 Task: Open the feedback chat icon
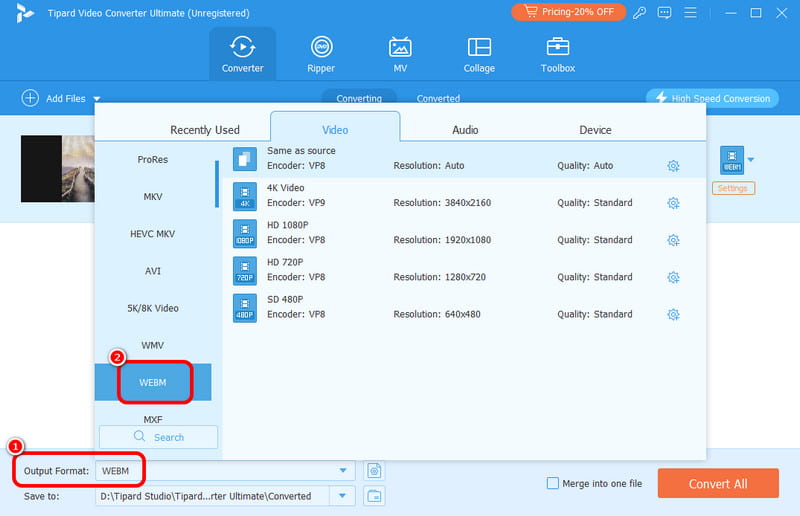664,12
